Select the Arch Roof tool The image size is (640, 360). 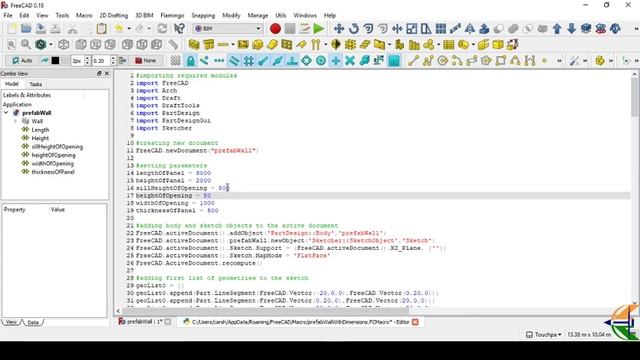pyautogui.click(x=302, y=44)
